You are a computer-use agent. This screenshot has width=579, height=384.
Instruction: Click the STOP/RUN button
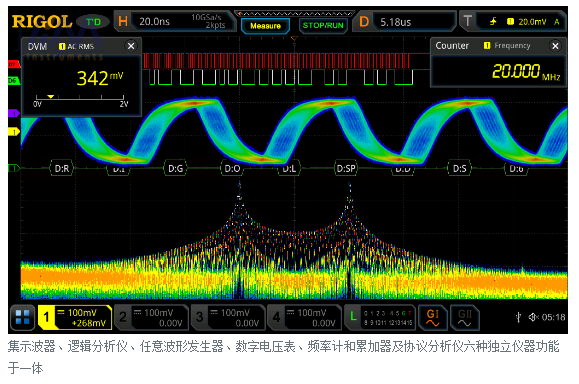tap(323, 25)
